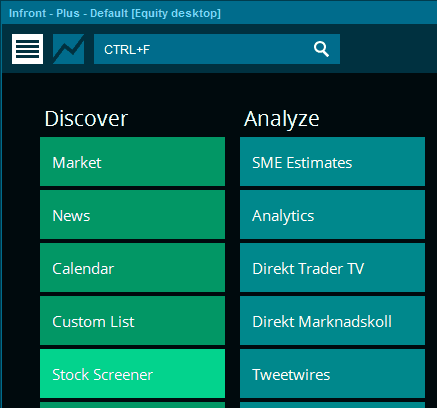The image size is (437, 408).
Task: Open the Custom List tile
Action: (132, 321)
